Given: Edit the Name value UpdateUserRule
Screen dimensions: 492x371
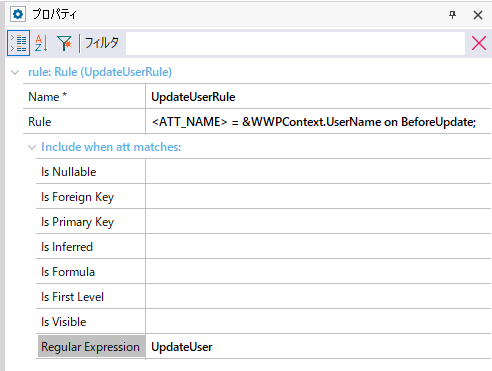Looking at the screenshot, I should click(318, 96).
